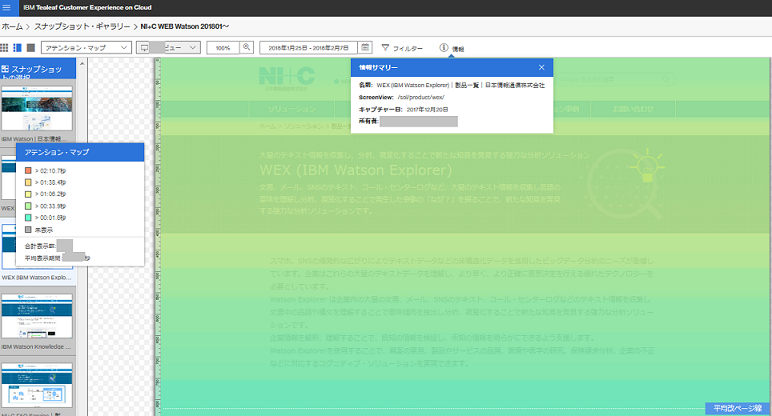Open the device view dropdown
772x416 pixels.
point(168,48)
